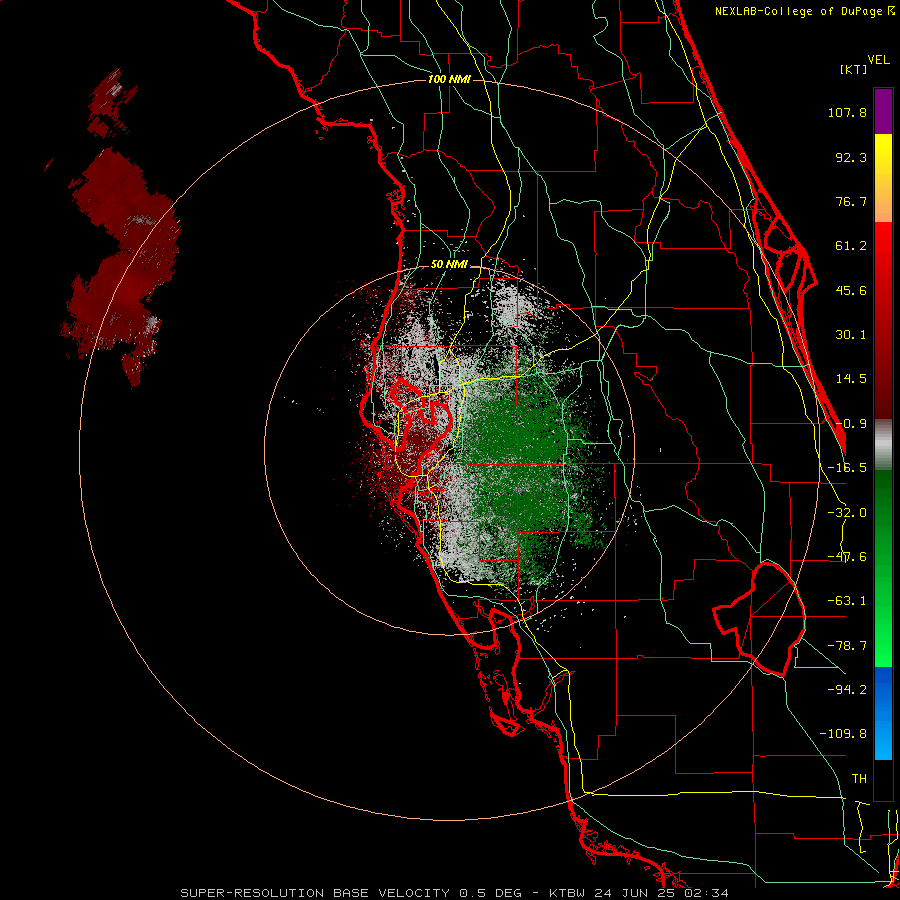Pick the purple segment of the color bar
900x900 pixels.
coord(883,111)
